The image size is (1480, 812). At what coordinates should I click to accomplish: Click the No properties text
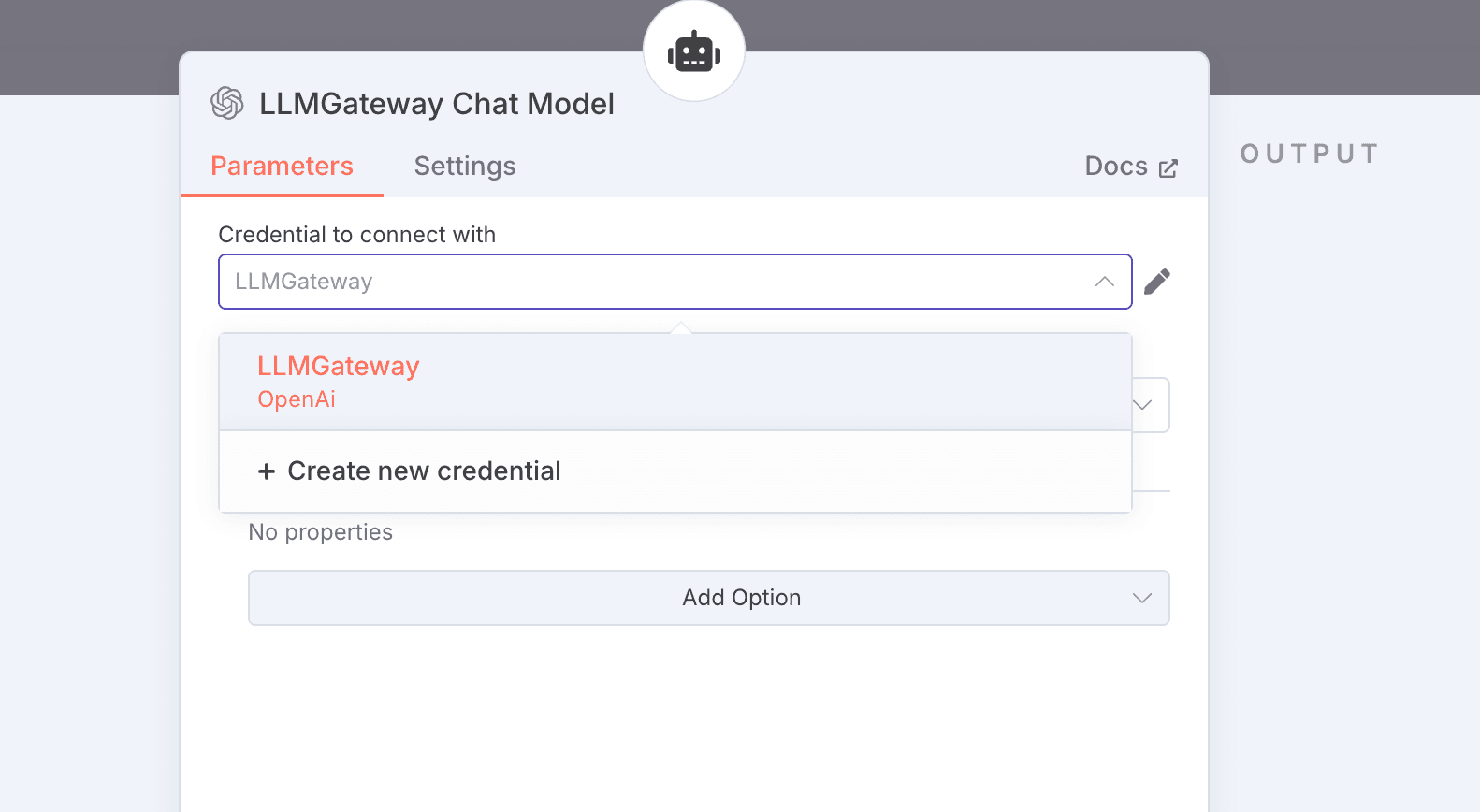coord(320,532)
